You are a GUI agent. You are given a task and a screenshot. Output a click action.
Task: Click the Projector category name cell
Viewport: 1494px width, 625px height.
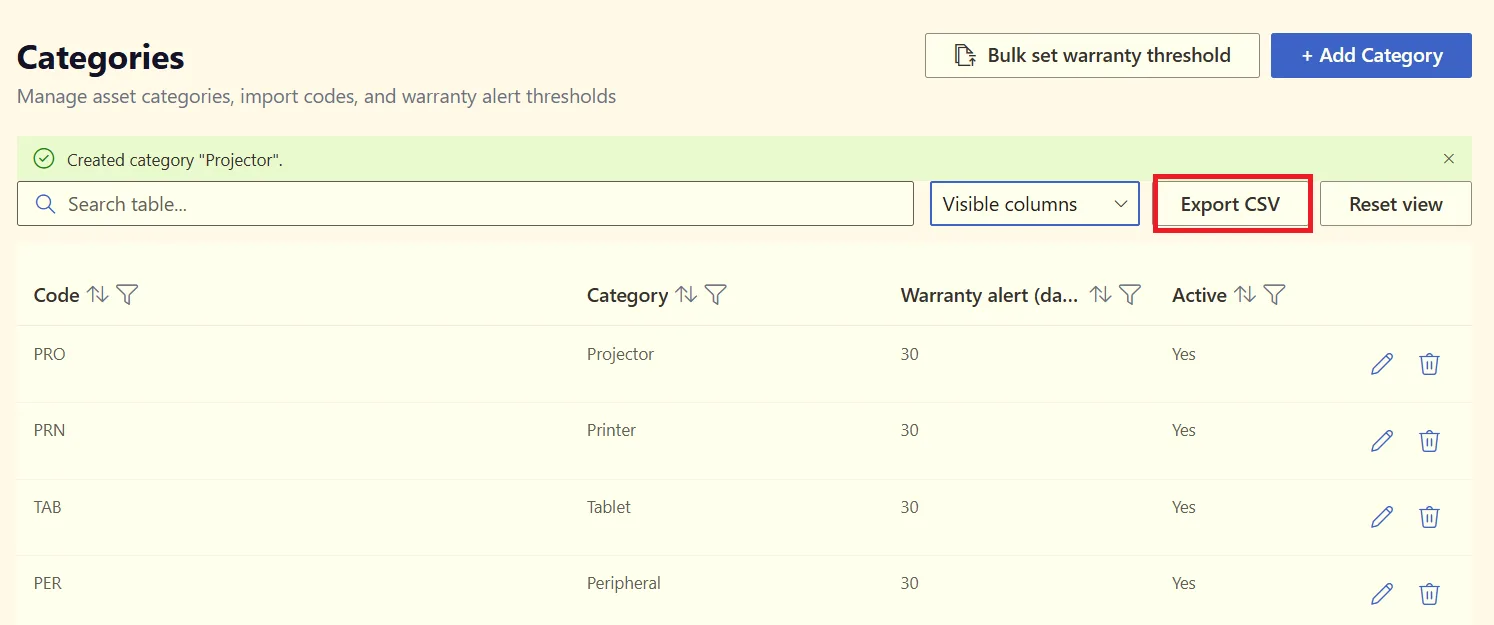620,355
